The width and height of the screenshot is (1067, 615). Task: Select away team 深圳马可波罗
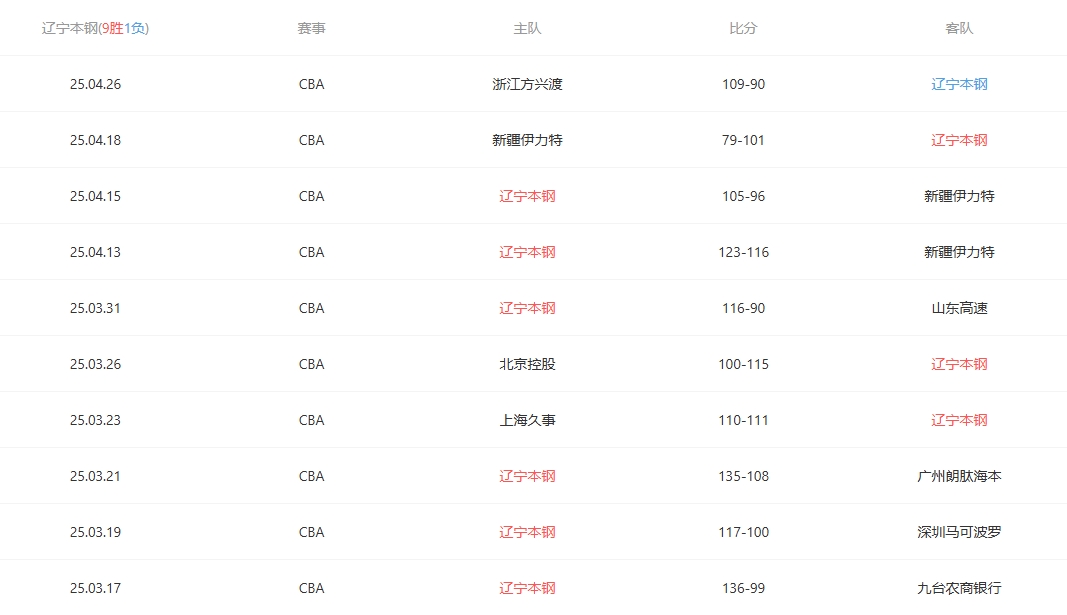[959, 532]
